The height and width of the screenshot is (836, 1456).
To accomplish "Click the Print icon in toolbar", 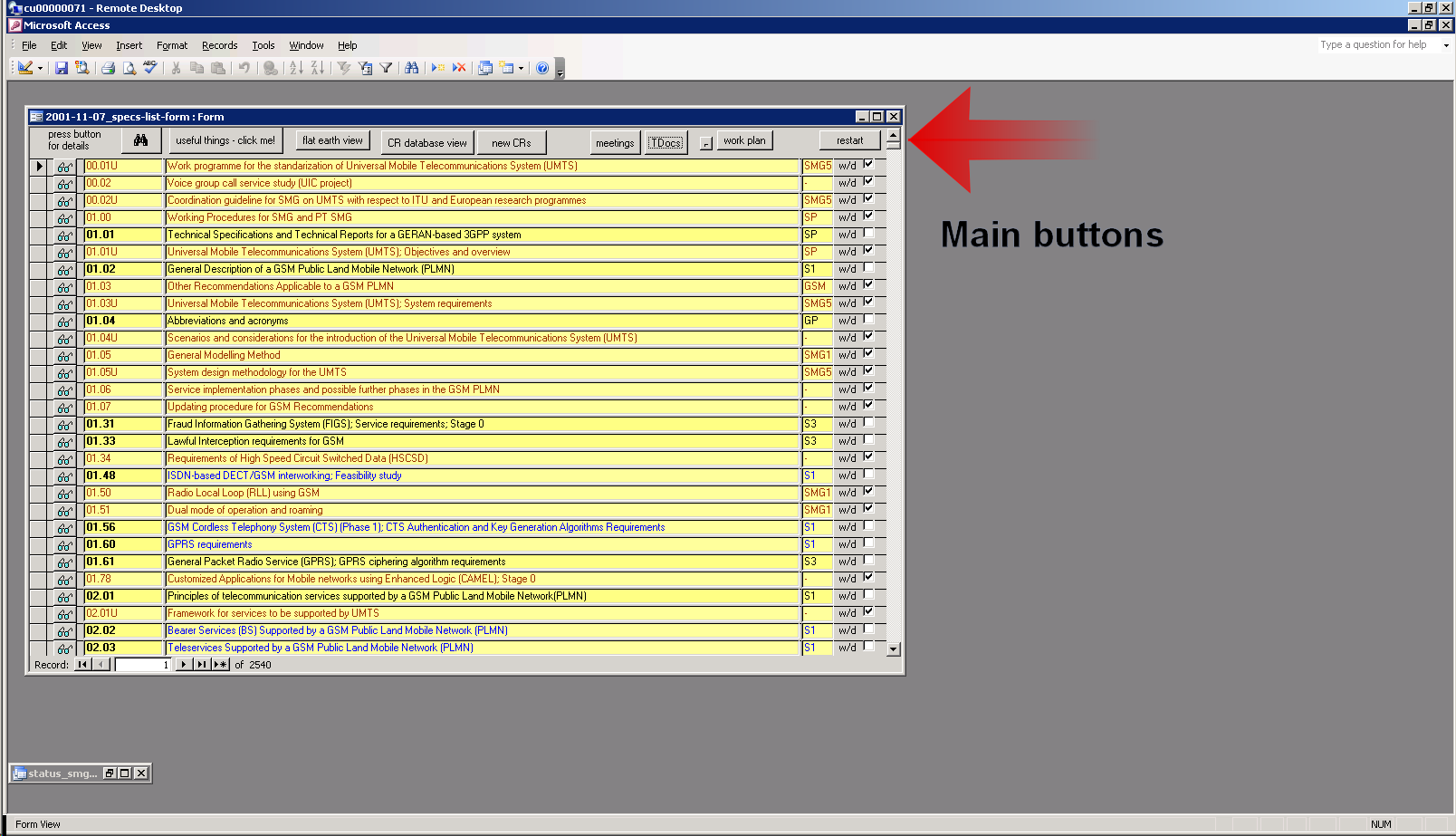I will [108, 68].
